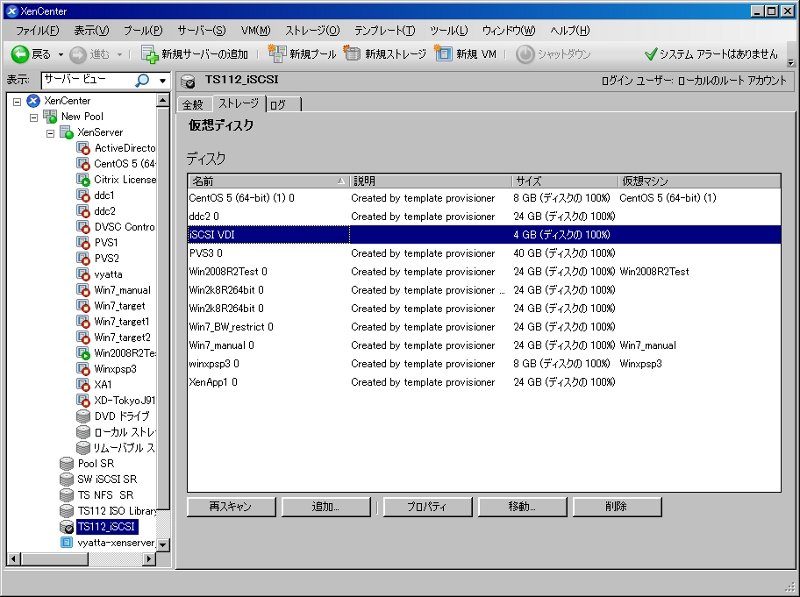Click the search magnifier icon in view box
The height and width of the screenshot is (597, 800).
tap(142, 80)
